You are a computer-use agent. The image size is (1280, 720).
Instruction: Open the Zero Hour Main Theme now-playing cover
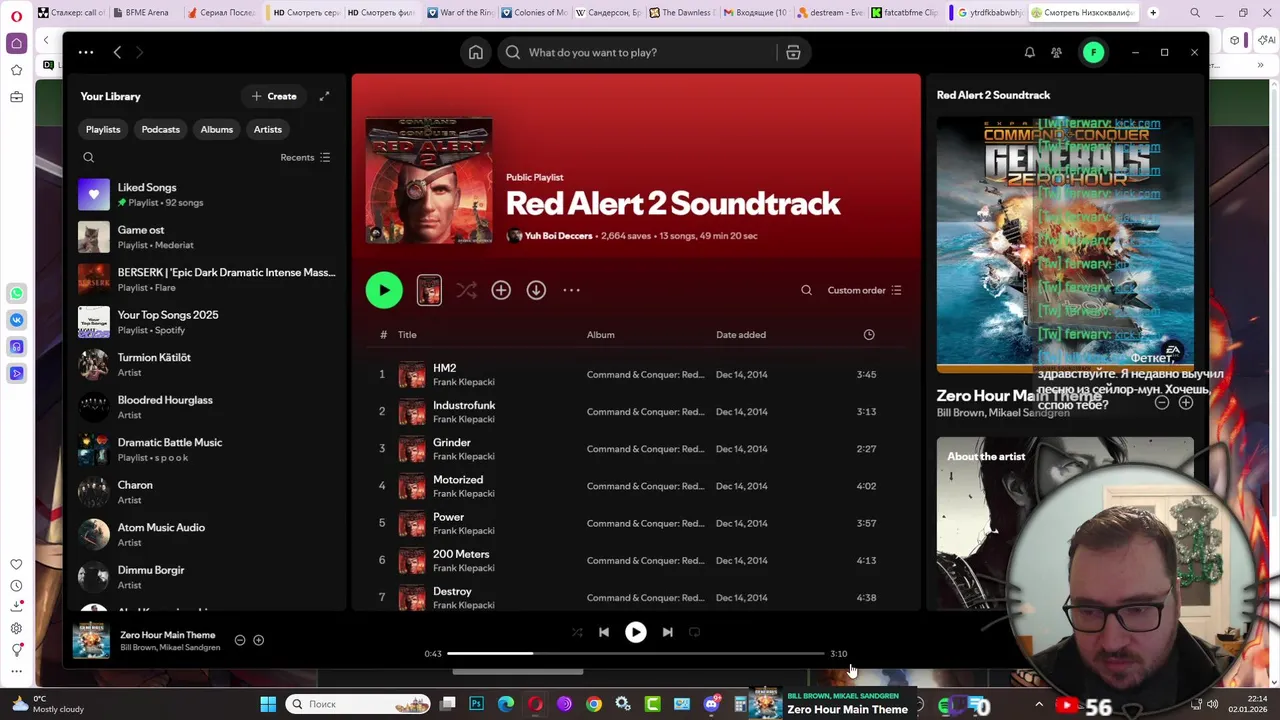coord(91,640)
